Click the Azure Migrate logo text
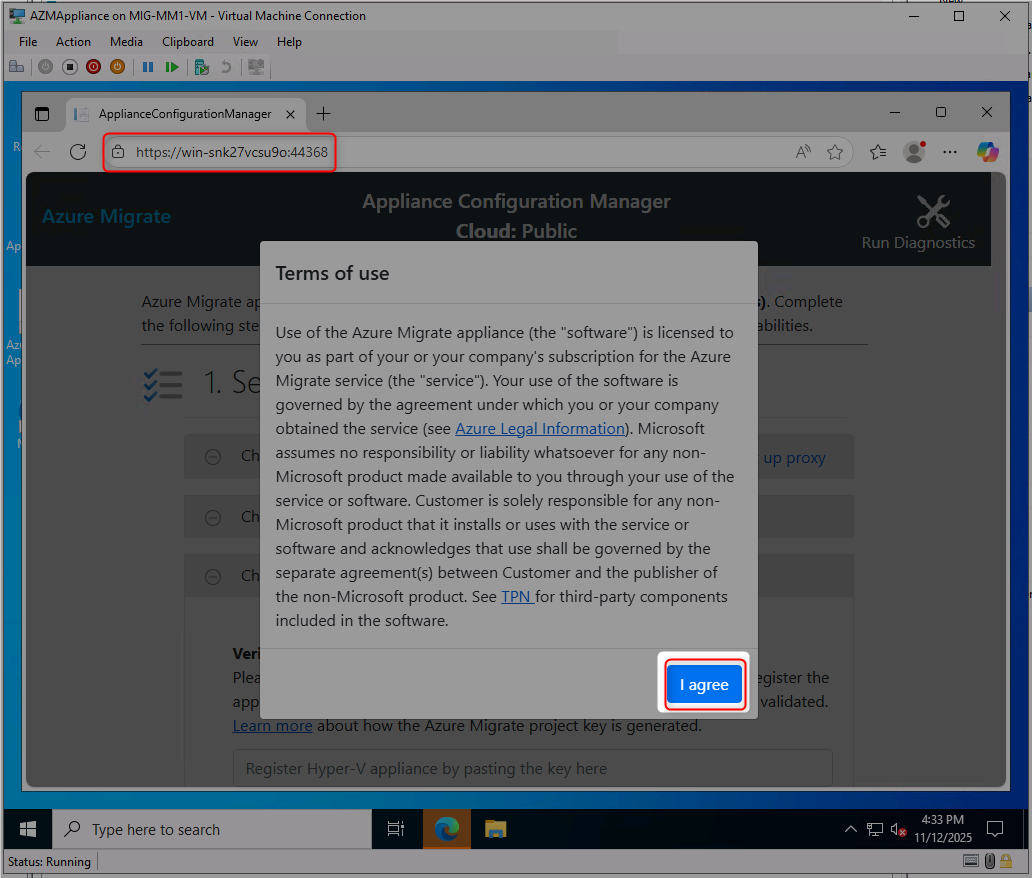The height and width of the screenshot is (878, 1032). [107, 217]
